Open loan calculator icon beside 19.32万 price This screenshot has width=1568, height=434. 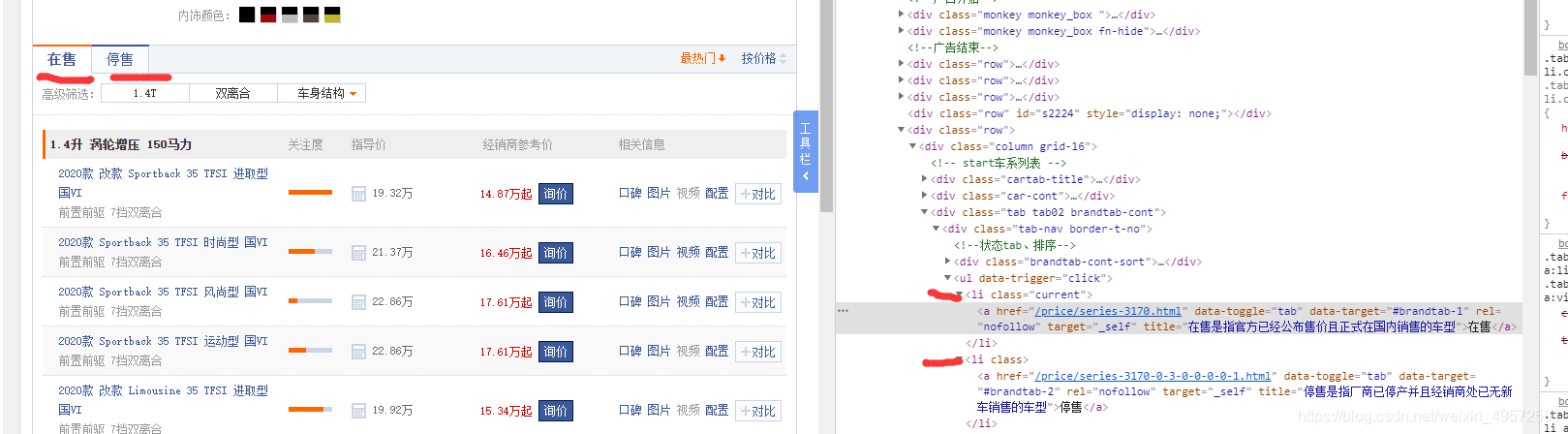[x=358, y=194]
